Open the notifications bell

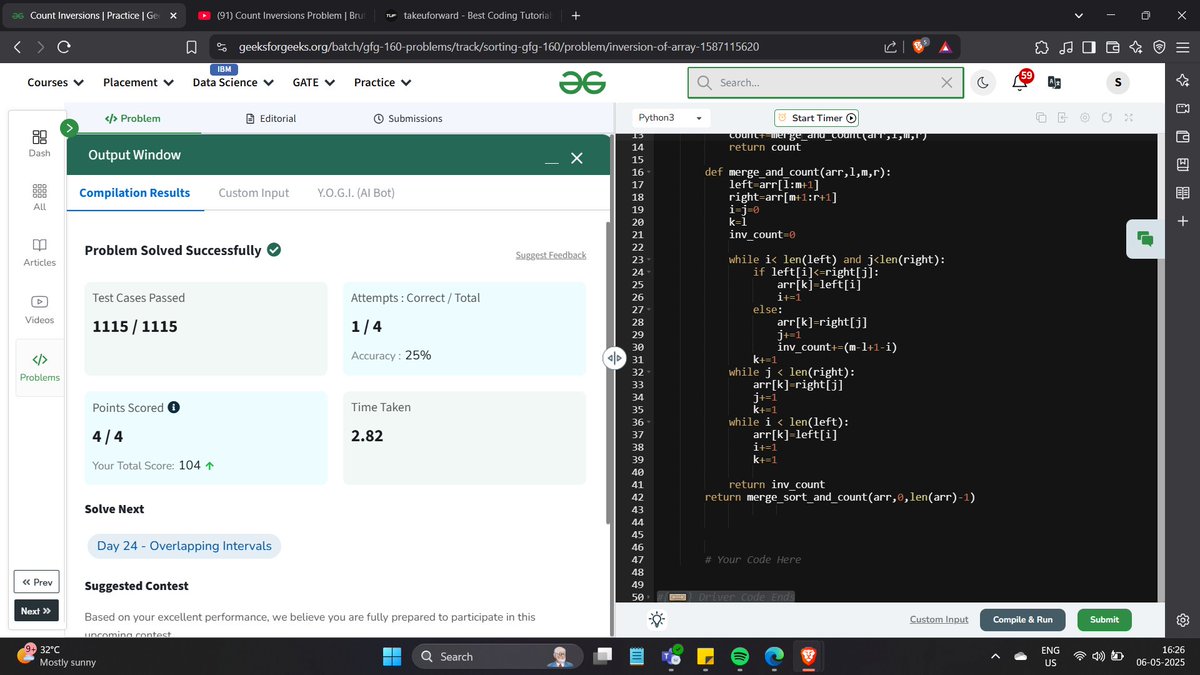point(1021,81)
